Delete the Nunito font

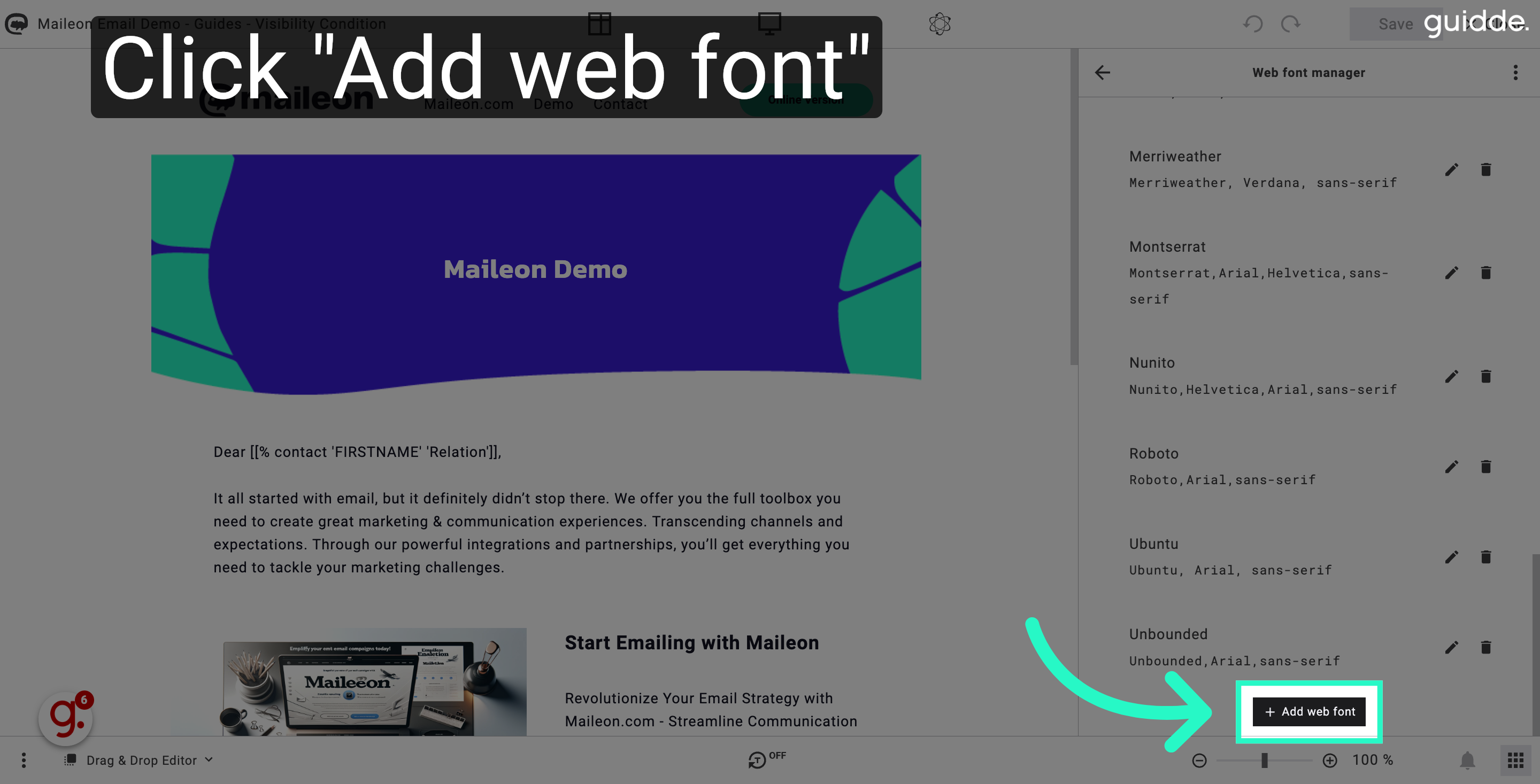pos(1485,376)
